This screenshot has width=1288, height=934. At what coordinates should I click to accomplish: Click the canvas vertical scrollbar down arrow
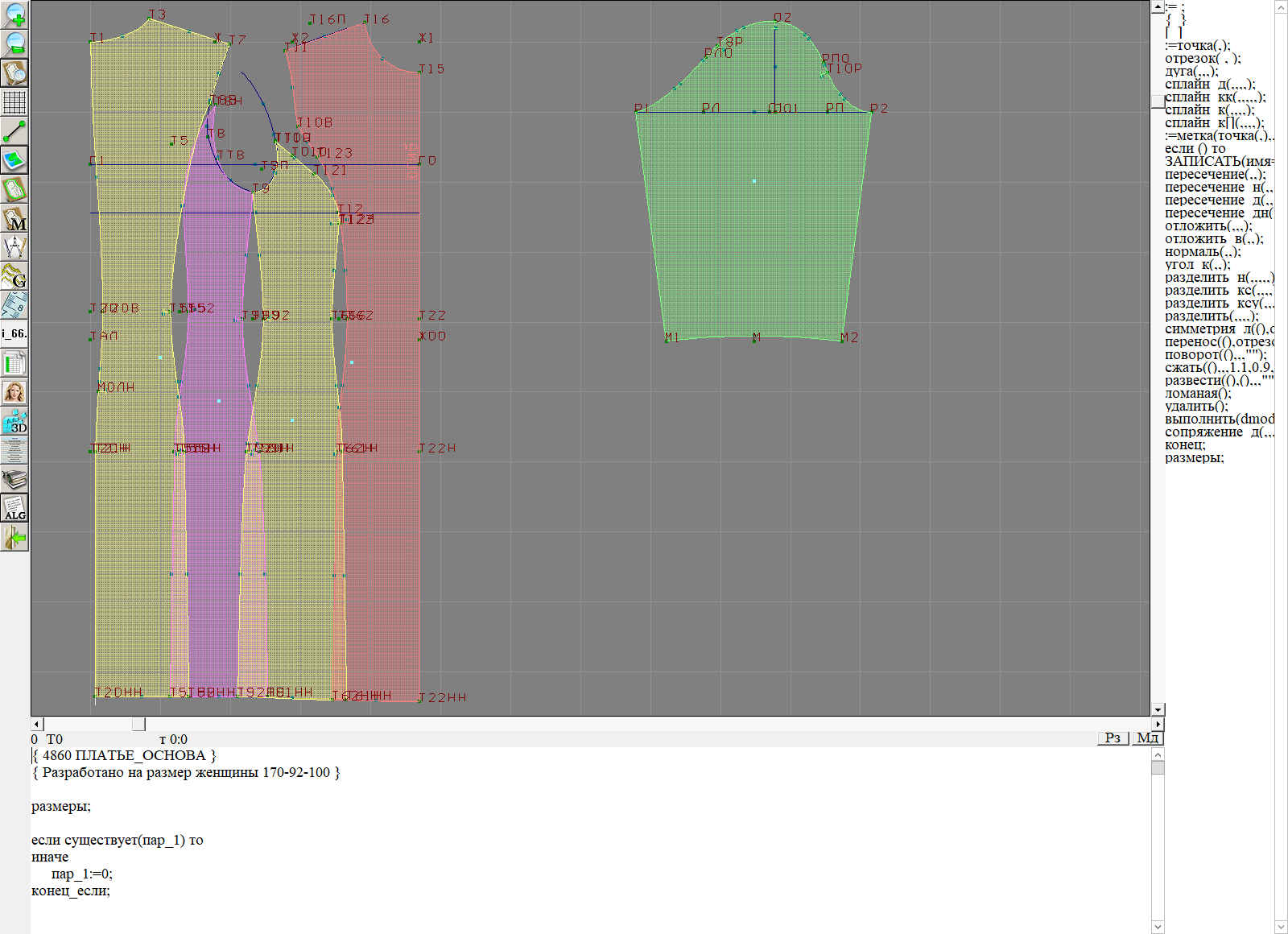click(1158, 709)
